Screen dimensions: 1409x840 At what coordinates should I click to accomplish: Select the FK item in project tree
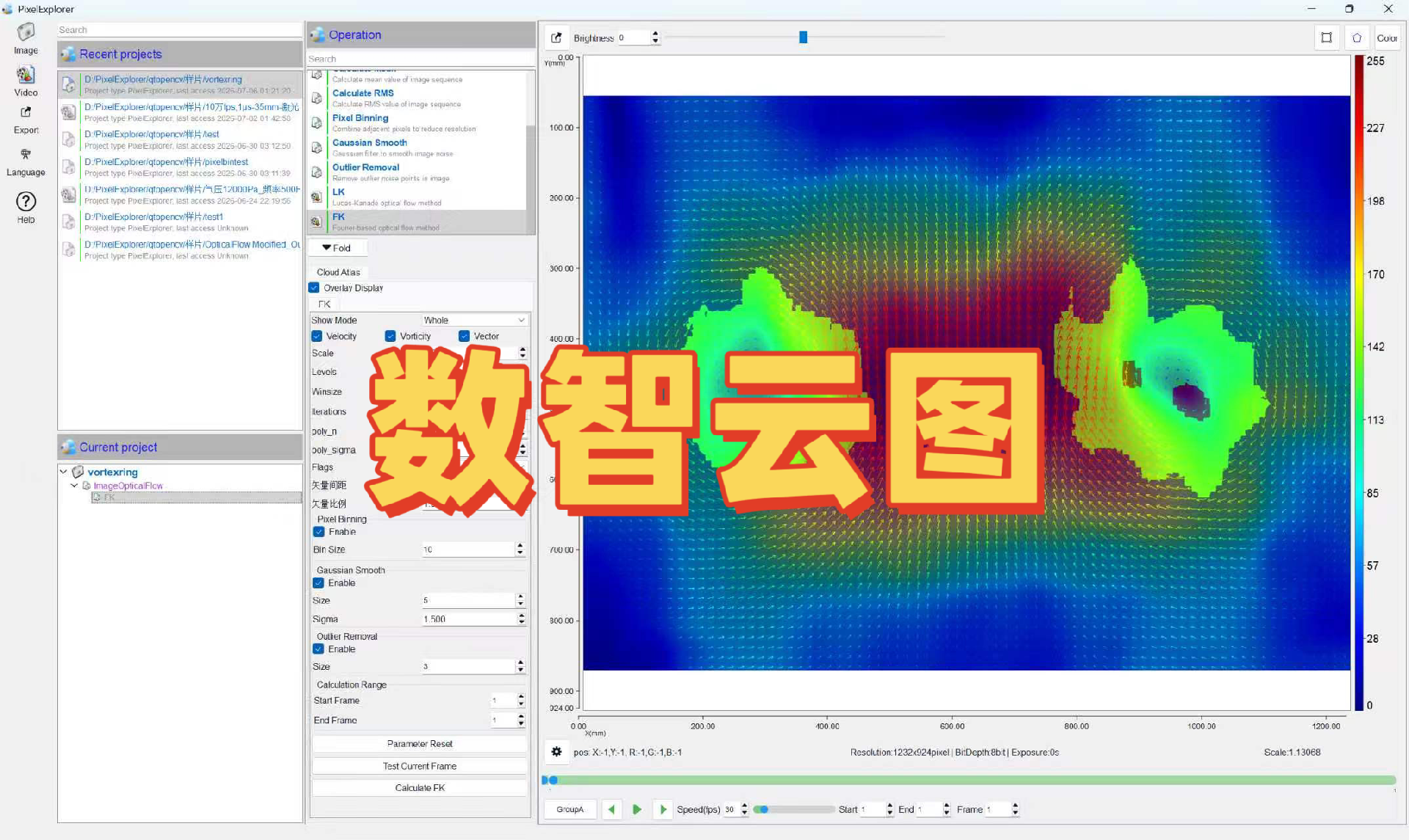pos(197,497)
